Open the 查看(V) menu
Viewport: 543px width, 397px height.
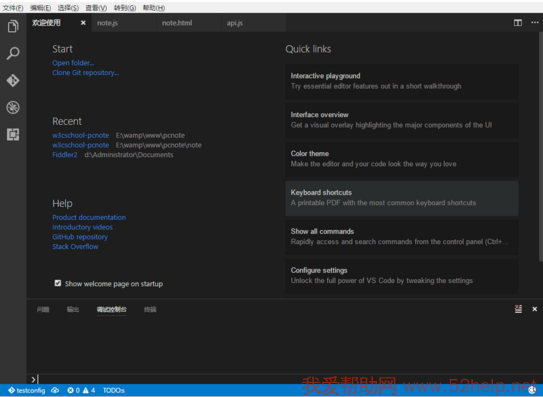(x=96, y=8)
